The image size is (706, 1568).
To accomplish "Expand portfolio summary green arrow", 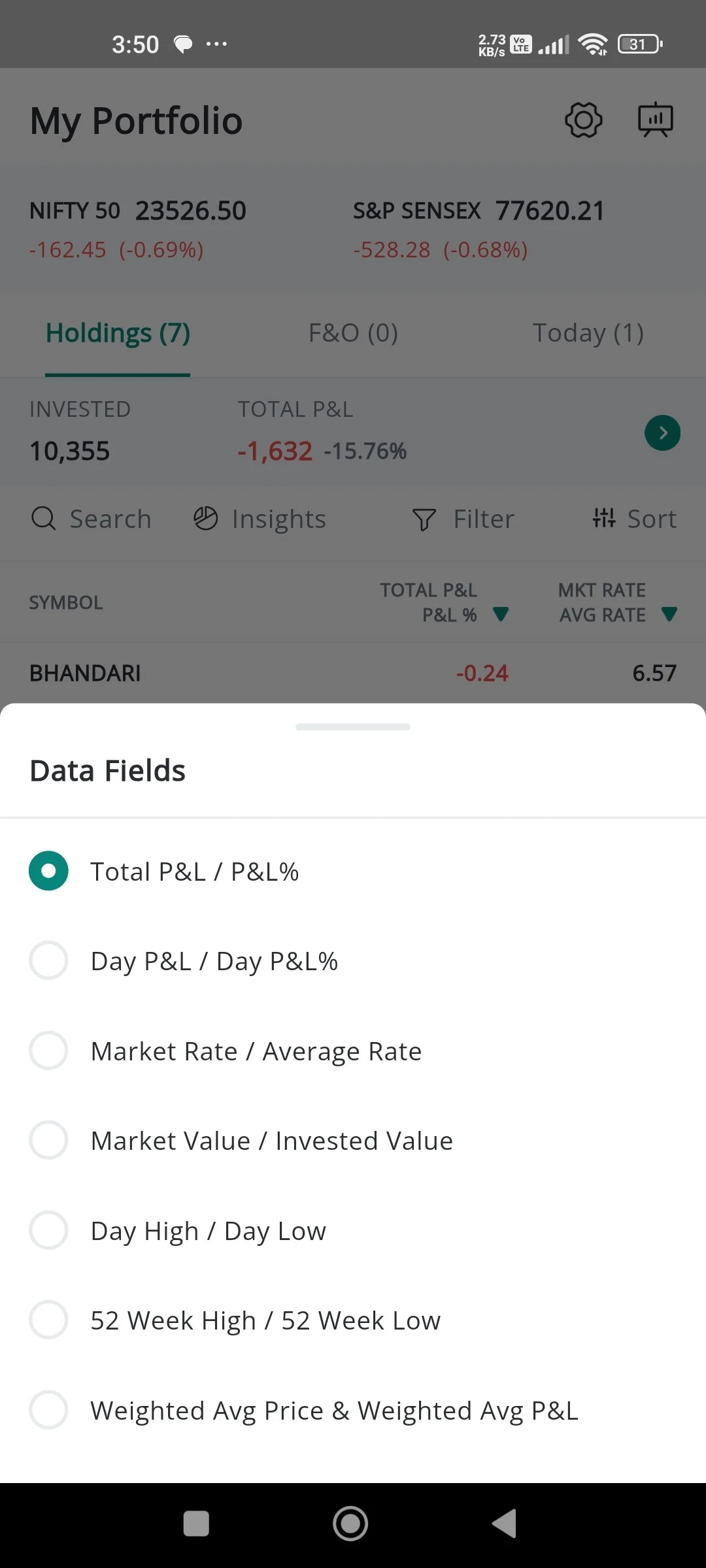I will (662, 433).
